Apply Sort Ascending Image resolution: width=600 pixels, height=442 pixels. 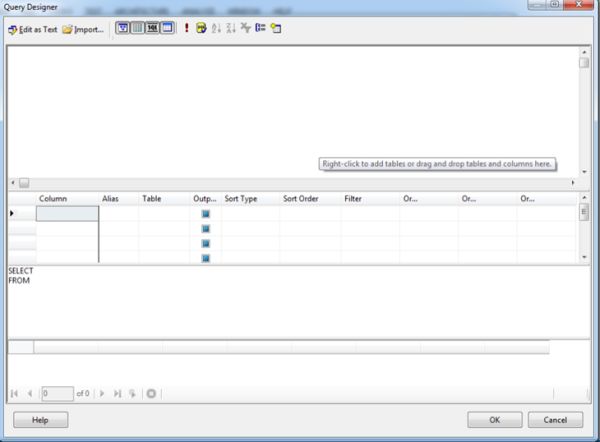pos(216,28)
